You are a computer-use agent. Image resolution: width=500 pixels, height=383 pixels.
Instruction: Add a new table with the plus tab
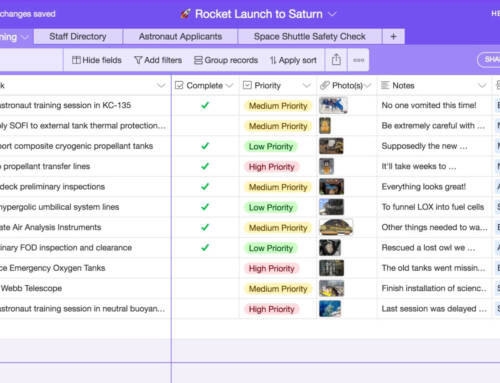pyautogui.click(x=393, y=36)
